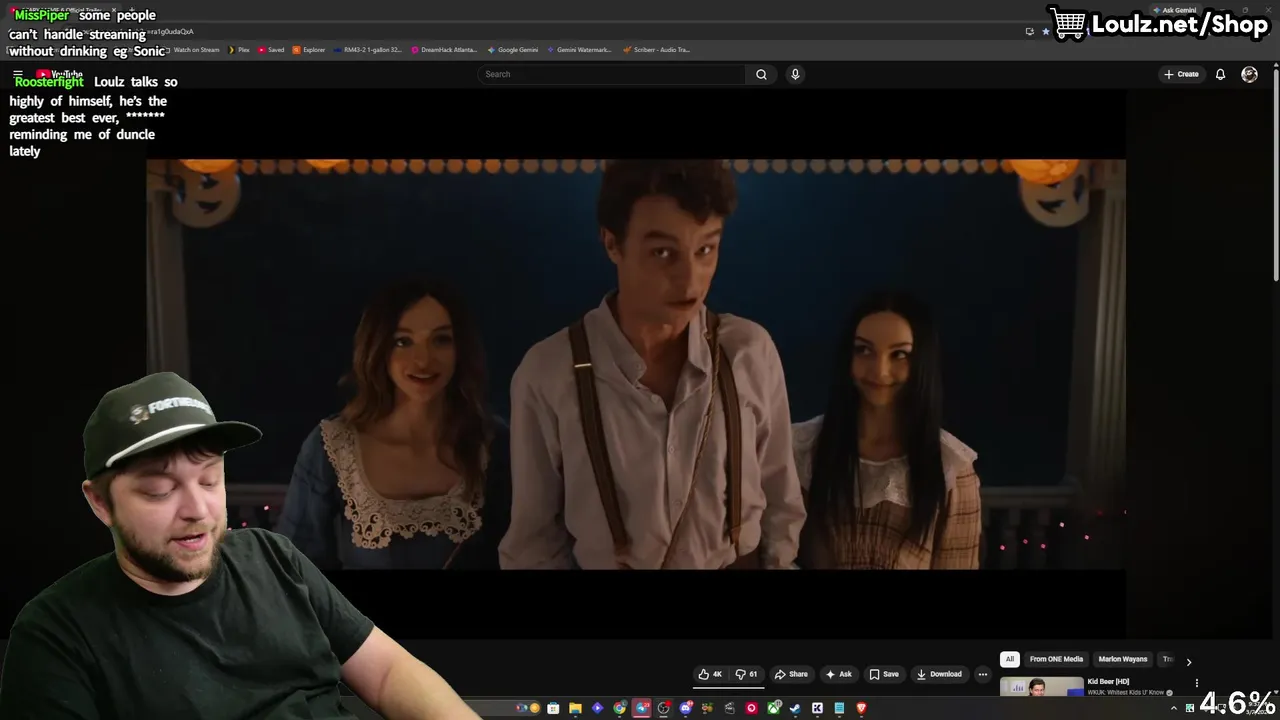Select the All filter chip
This screenshot has width=1280, height=720.
point(1010,659)
